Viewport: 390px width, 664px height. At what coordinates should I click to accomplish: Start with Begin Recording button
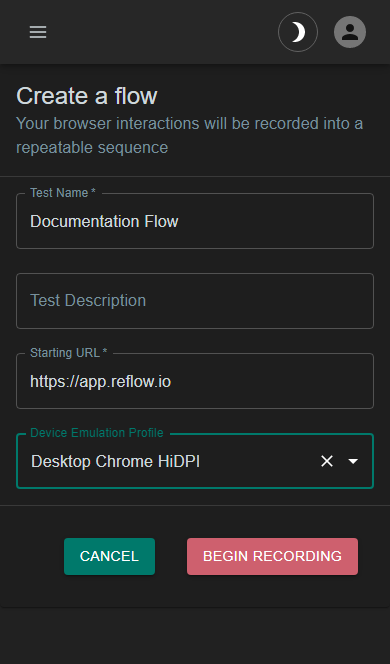tap(272, 556)
